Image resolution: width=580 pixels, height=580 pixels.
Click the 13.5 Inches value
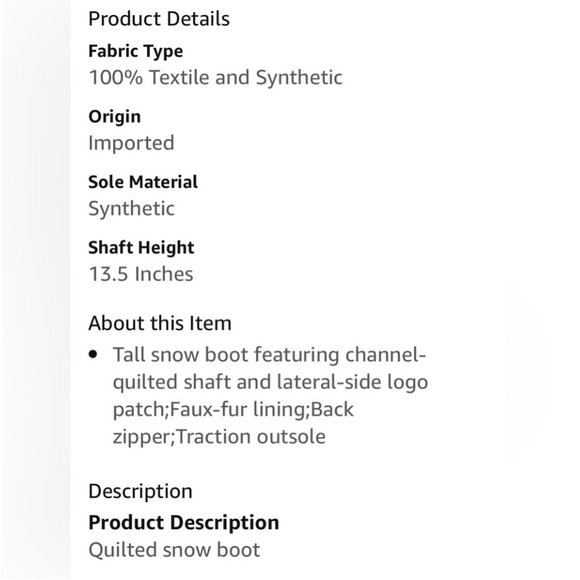click(141, 274)
